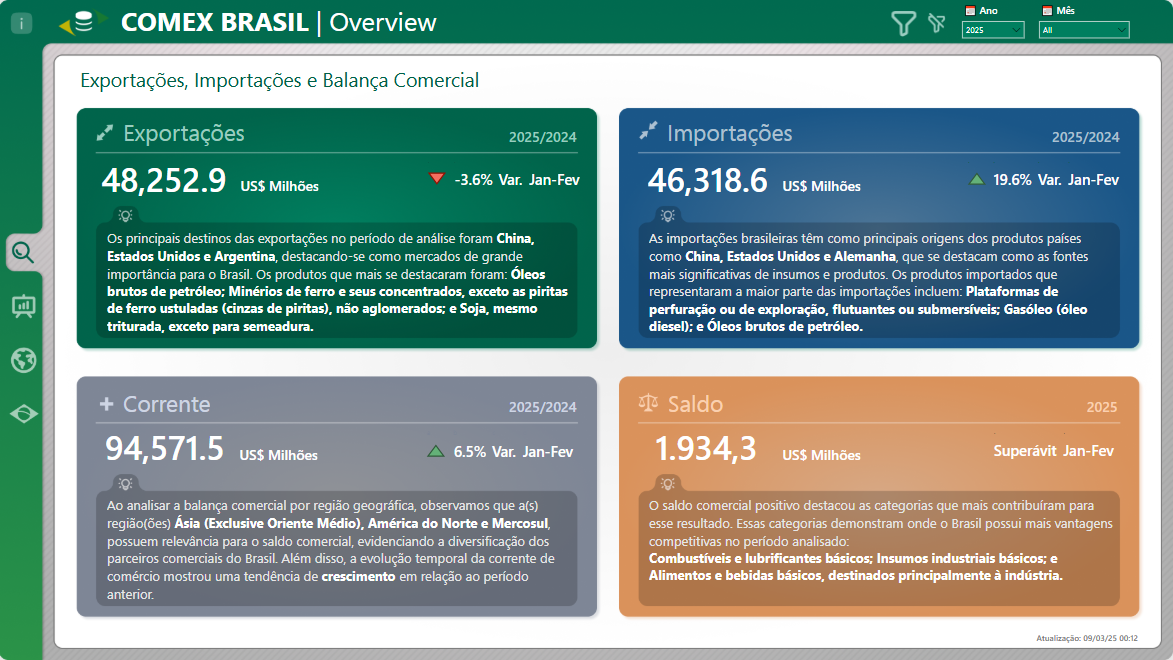Screen dimensions: 1173x660
Task: Click the 2025 label on Saldo card
Action: point(1102,407)
